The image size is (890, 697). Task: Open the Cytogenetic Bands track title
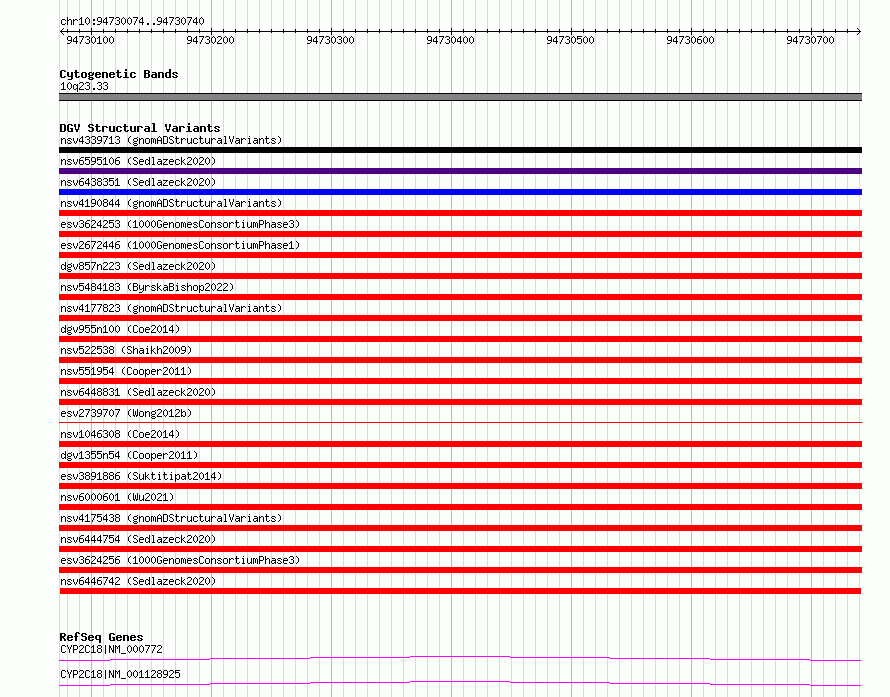(119, 74)
